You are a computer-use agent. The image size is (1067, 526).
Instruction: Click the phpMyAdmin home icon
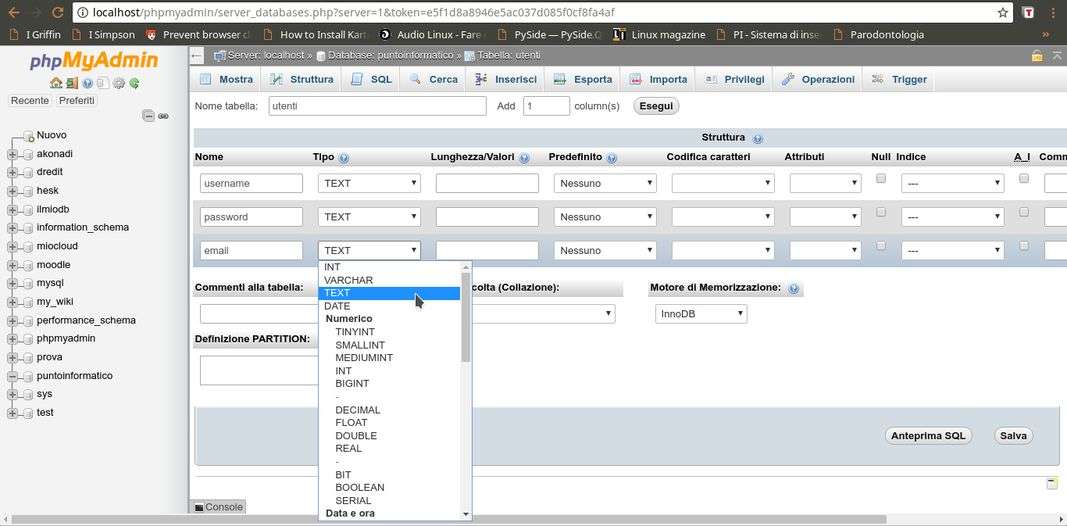point(56,83)
